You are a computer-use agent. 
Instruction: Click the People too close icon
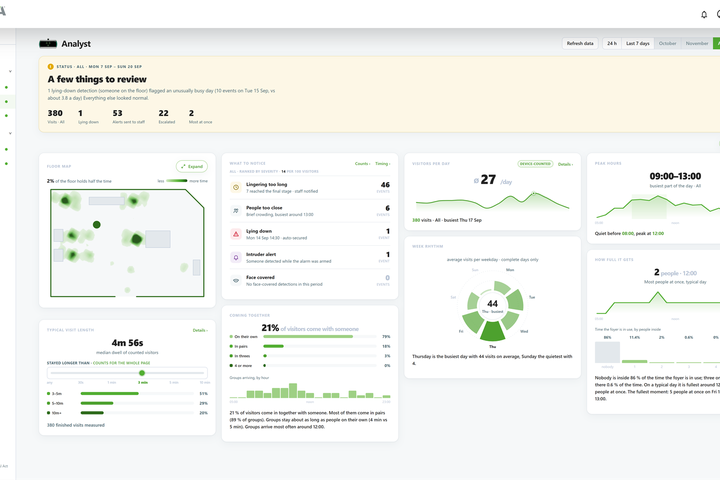[x=236, y=211]
